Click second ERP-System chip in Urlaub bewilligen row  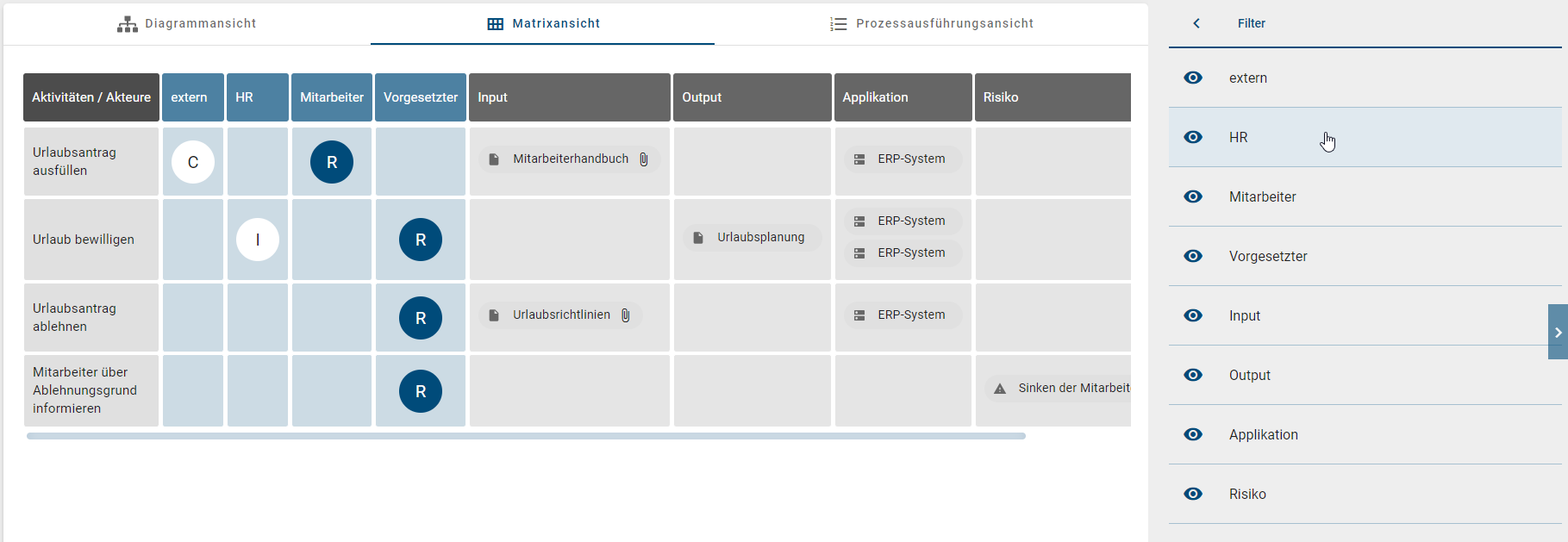(903, 253)
